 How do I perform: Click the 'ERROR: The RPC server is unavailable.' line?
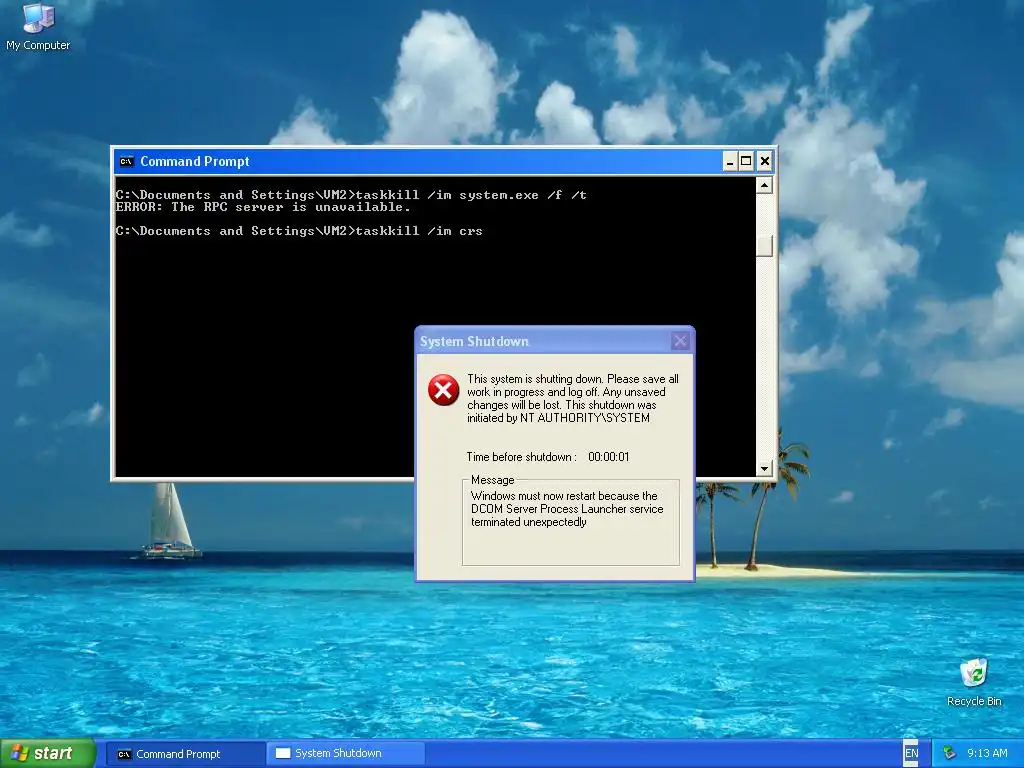[263, 207]
